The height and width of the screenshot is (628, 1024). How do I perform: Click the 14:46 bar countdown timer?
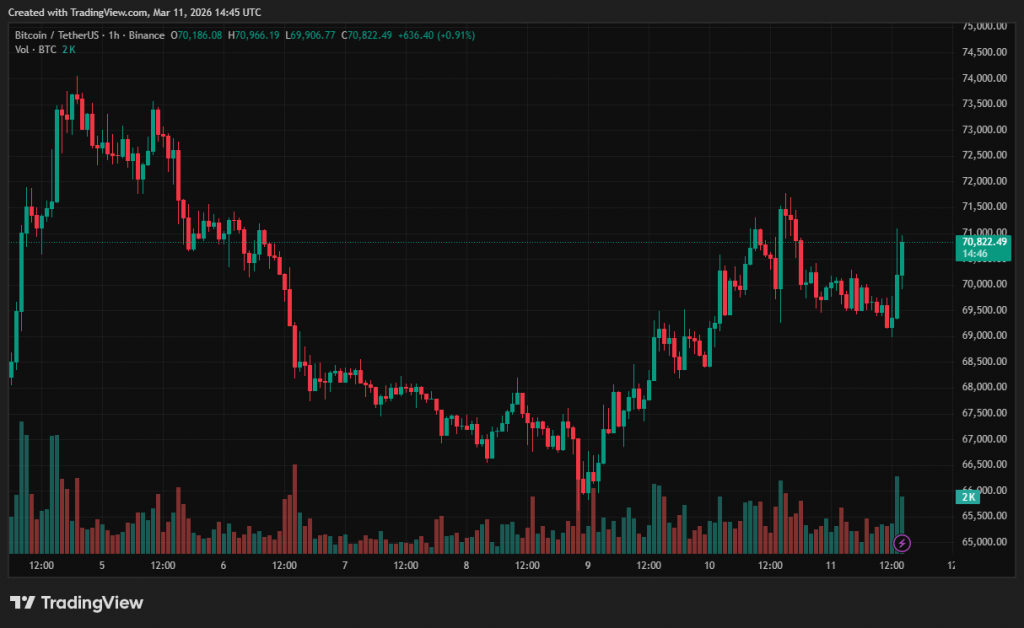coord(976,254)
